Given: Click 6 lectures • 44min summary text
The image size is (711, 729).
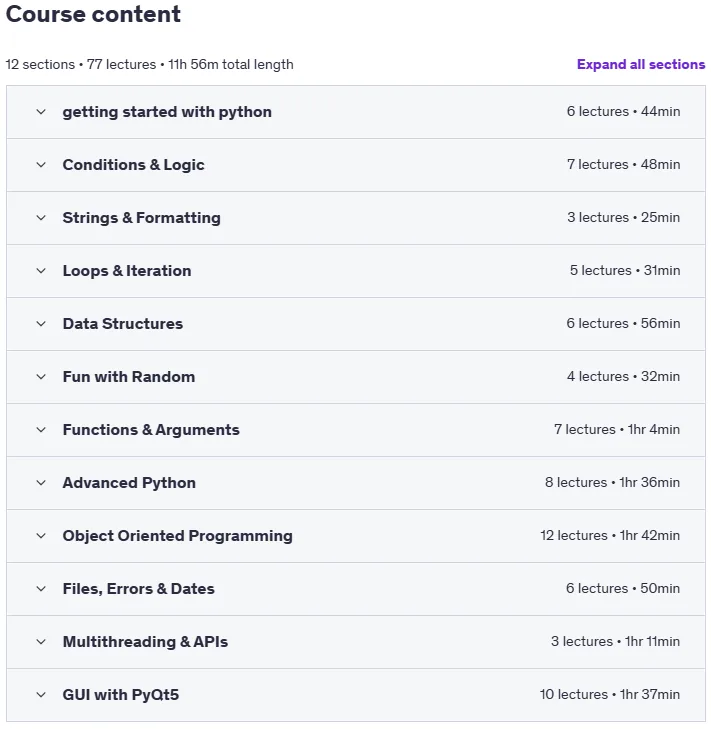Looking at the screenshot, I should (x=623, y=112).
